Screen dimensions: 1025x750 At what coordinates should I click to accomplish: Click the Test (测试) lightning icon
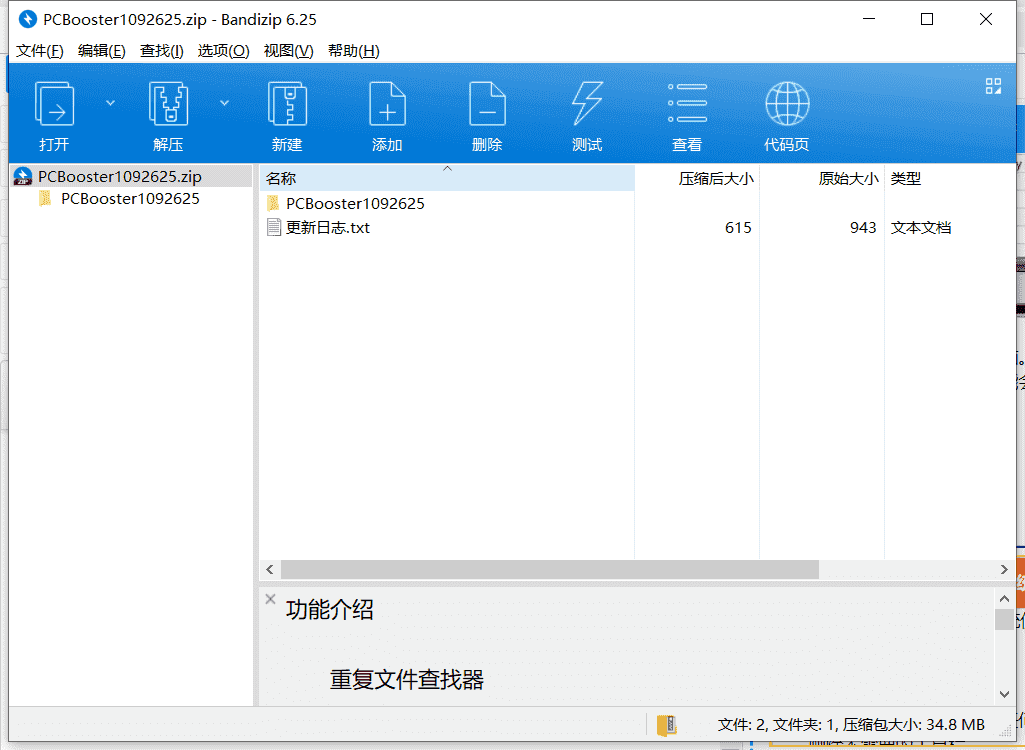click(x=587, y=103)
